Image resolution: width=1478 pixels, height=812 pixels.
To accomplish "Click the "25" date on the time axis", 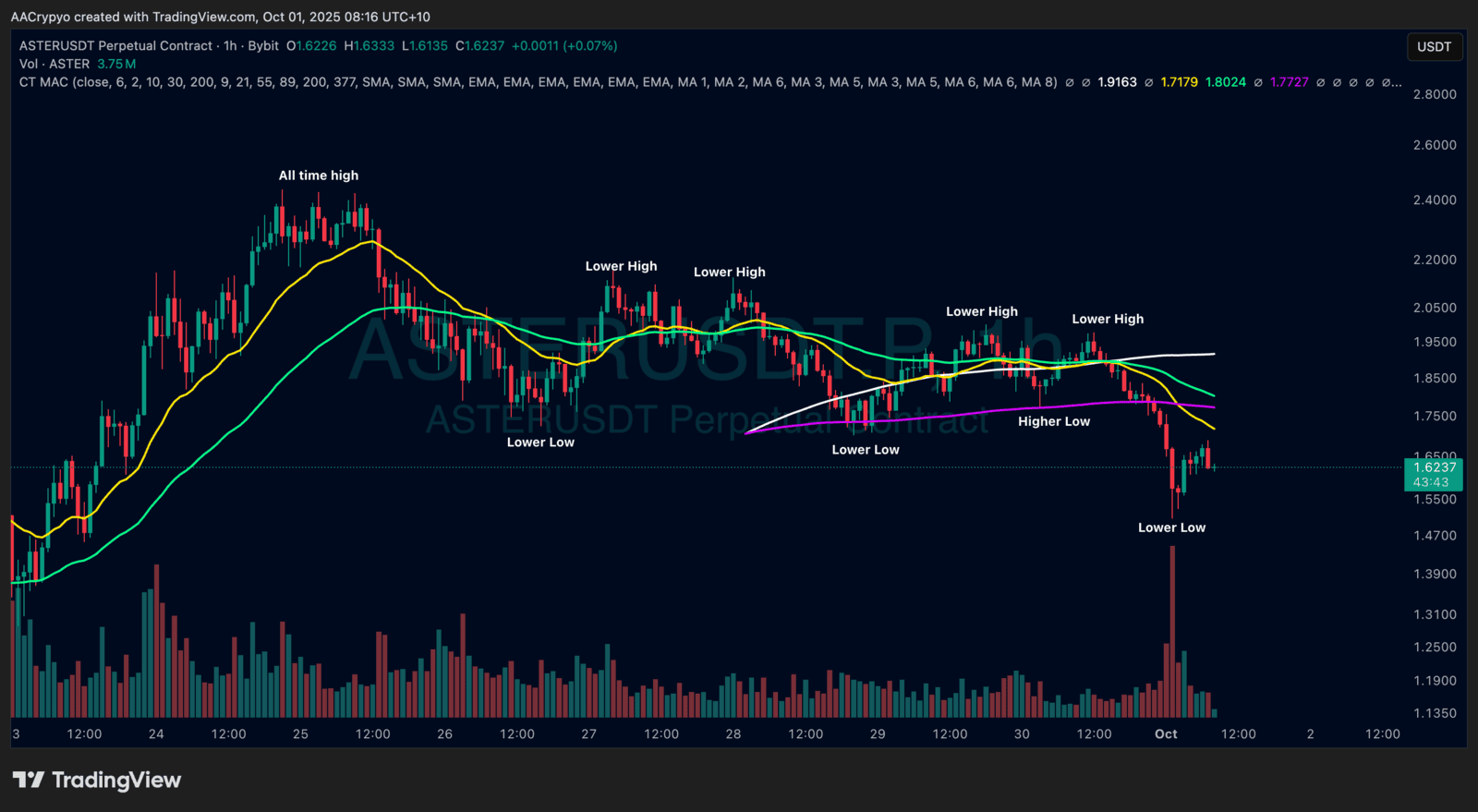I will 300,733.
